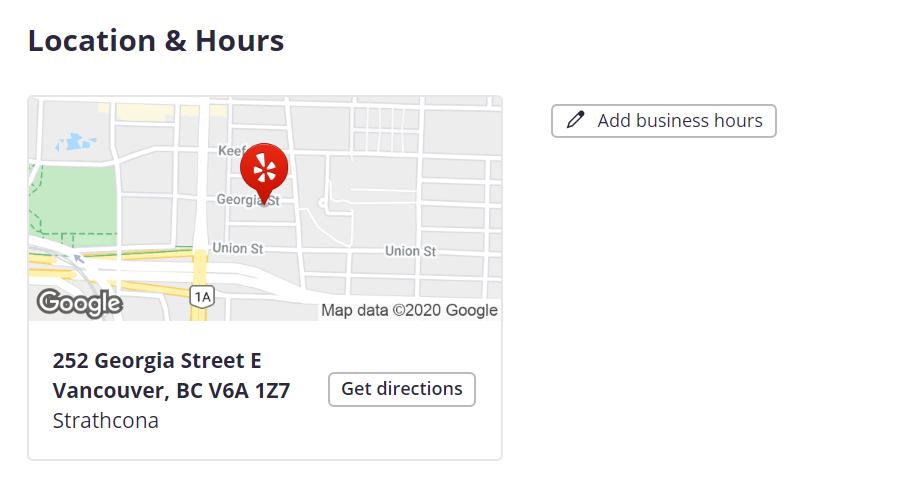Click the Vancouver, BC V6A 1Z7 text

pyautogui.click(x=171, y=390)
